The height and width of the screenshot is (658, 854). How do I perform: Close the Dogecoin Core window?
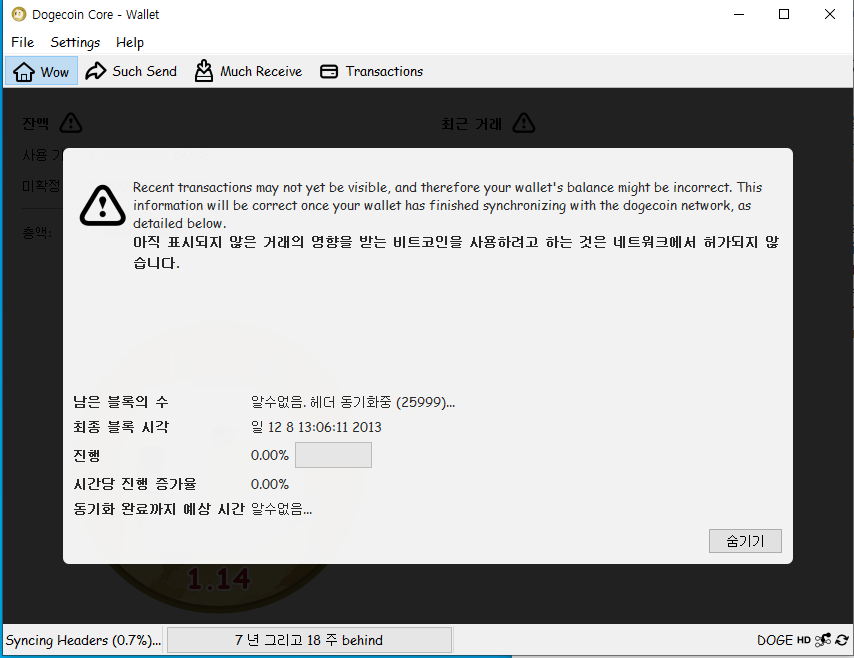click(x=829, y=14)
